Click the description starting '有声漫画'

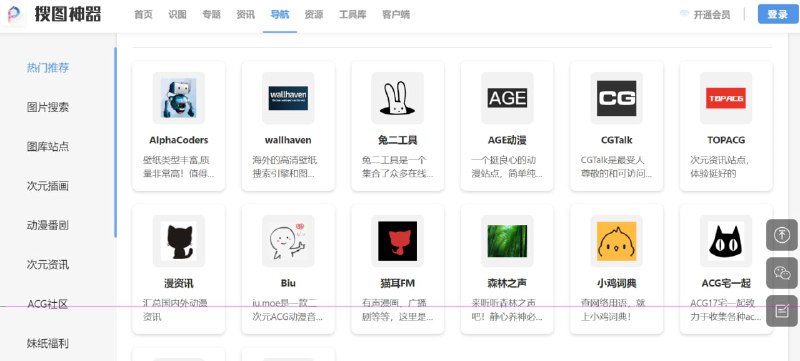[397, 310]
